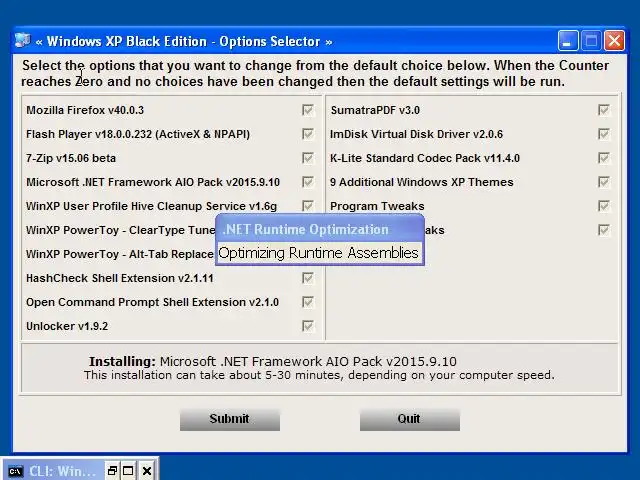The height and width of the screenshot is (480, 640).
Task: Click the HashCheck Shell Extension v2.1.11 label
Action: click(x=120, y=278)
